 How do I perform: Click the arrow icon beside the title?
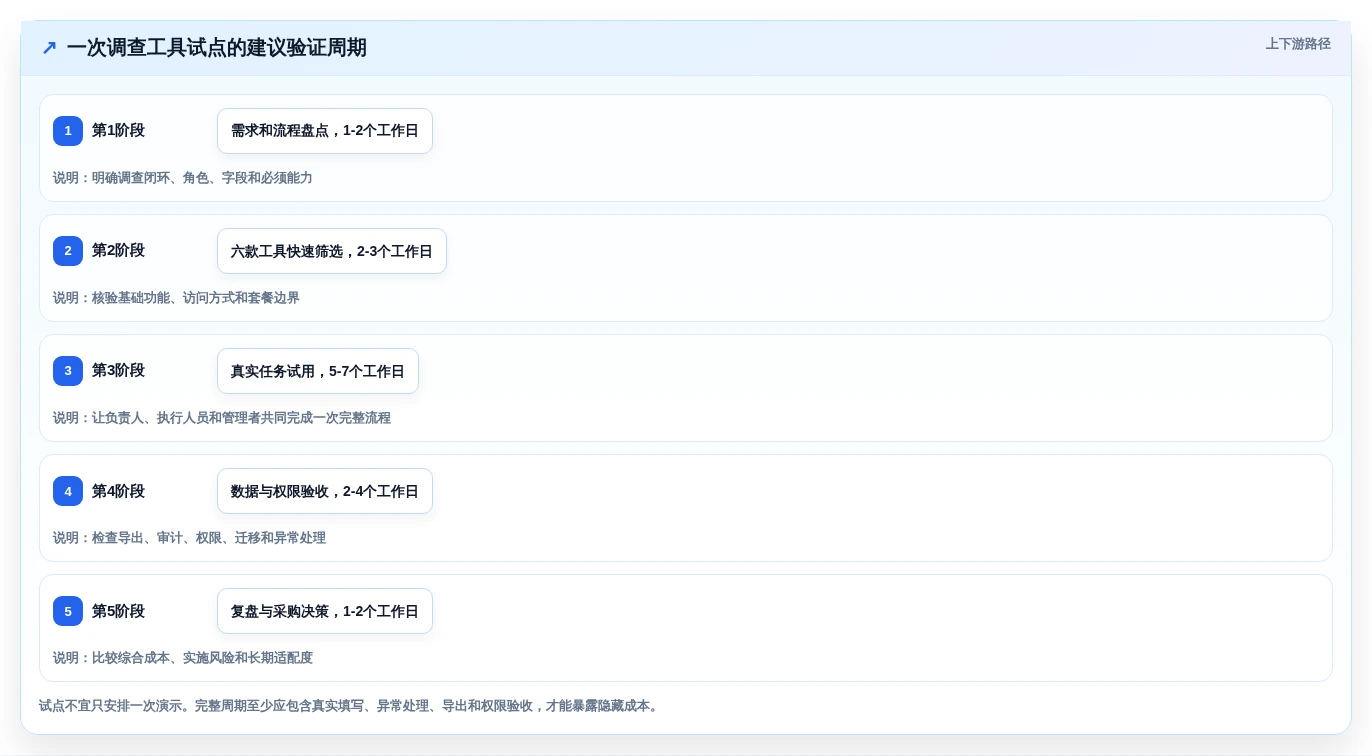(x=49, y=48)
